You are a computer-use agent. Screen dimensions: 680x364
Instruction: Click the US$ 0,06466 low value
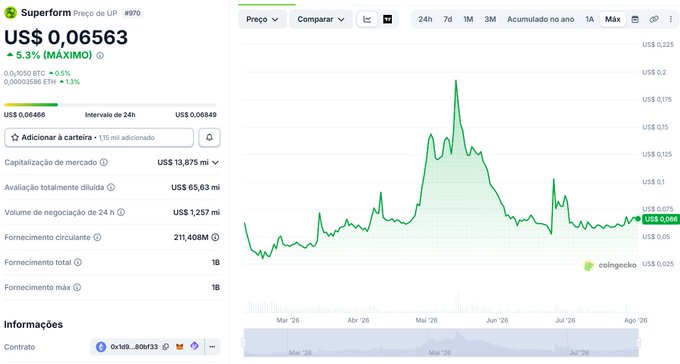(24, 115)
